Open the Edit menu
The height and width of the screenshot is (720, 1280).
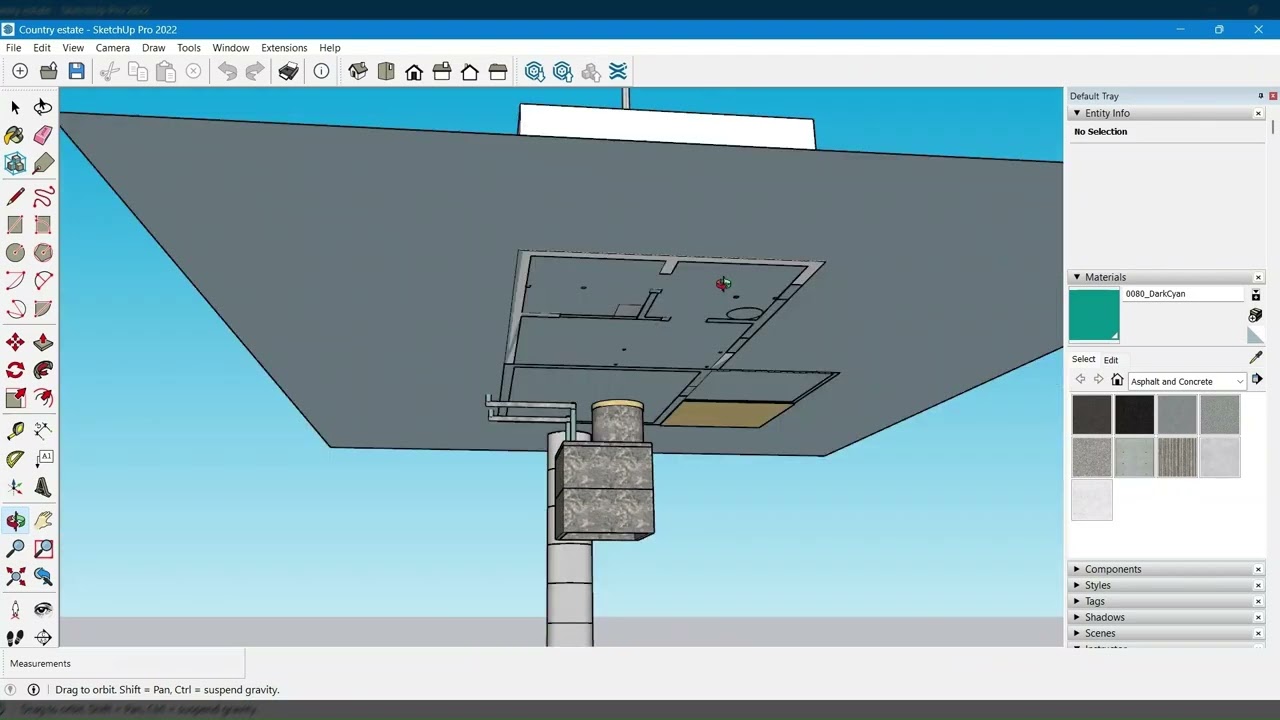point(42,48)
